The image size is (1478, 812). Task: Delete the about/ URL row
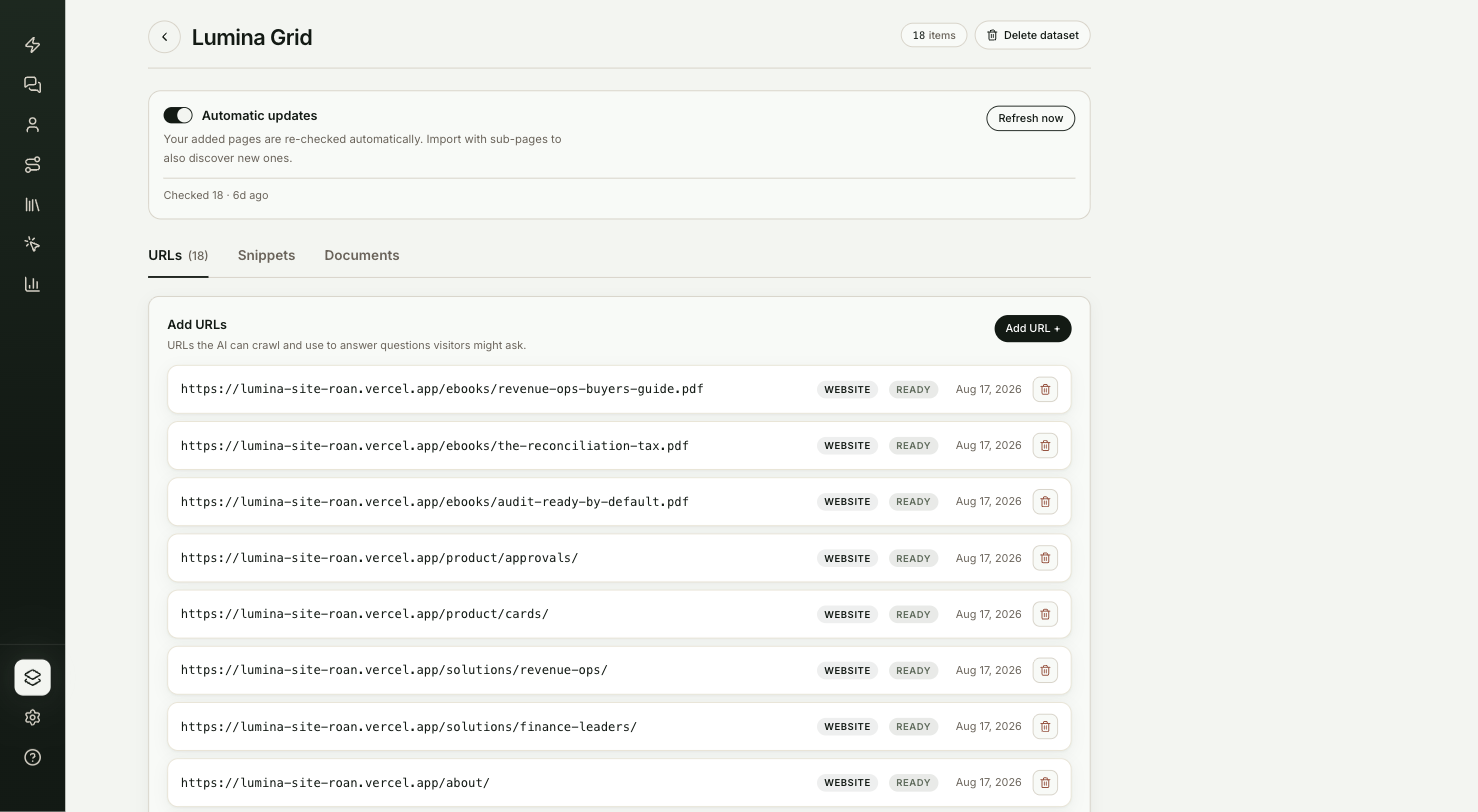[1045, 783]
